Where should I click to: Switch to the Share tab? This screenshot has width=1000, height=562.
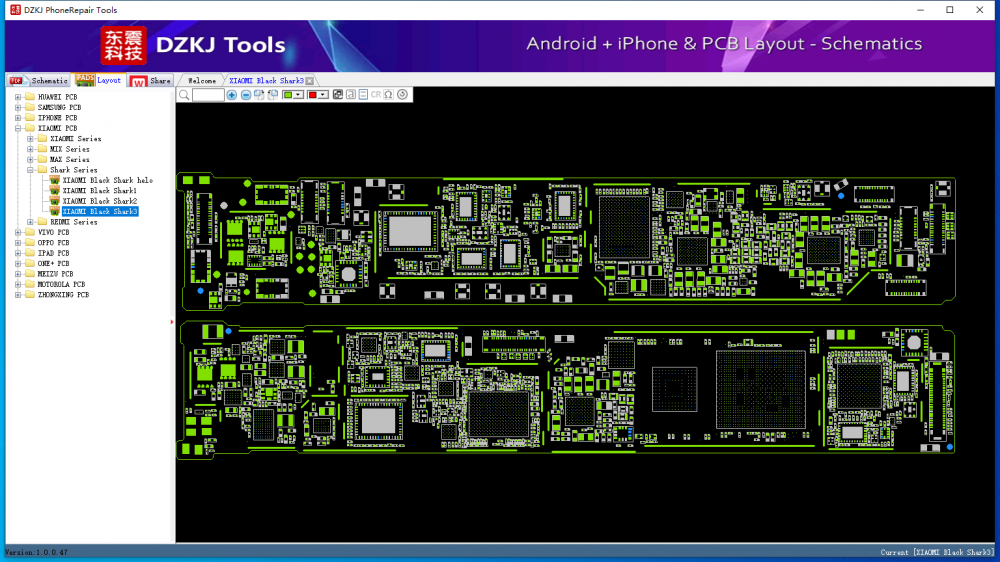pyautogui.click(x=152, y=80)
